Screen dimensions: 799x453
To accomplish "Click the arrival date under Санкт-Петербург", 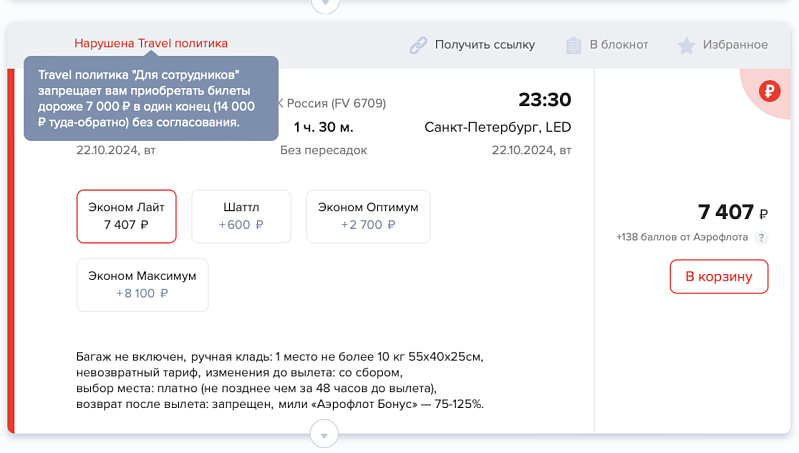I will [x=531, y=150].
